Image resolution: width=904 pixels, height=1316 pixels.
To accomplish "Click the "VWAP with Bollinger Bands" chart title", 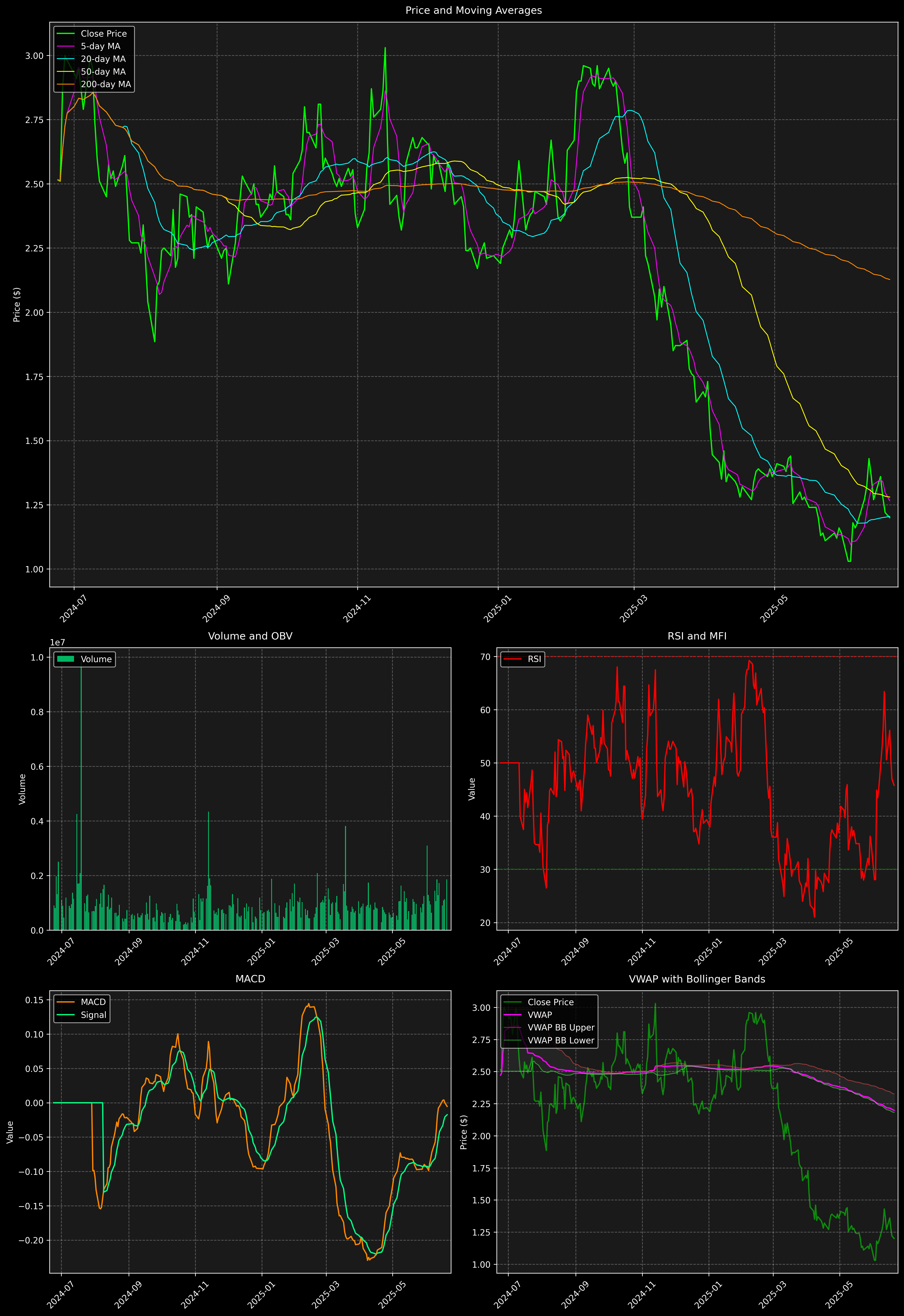I will click(697, 979).
